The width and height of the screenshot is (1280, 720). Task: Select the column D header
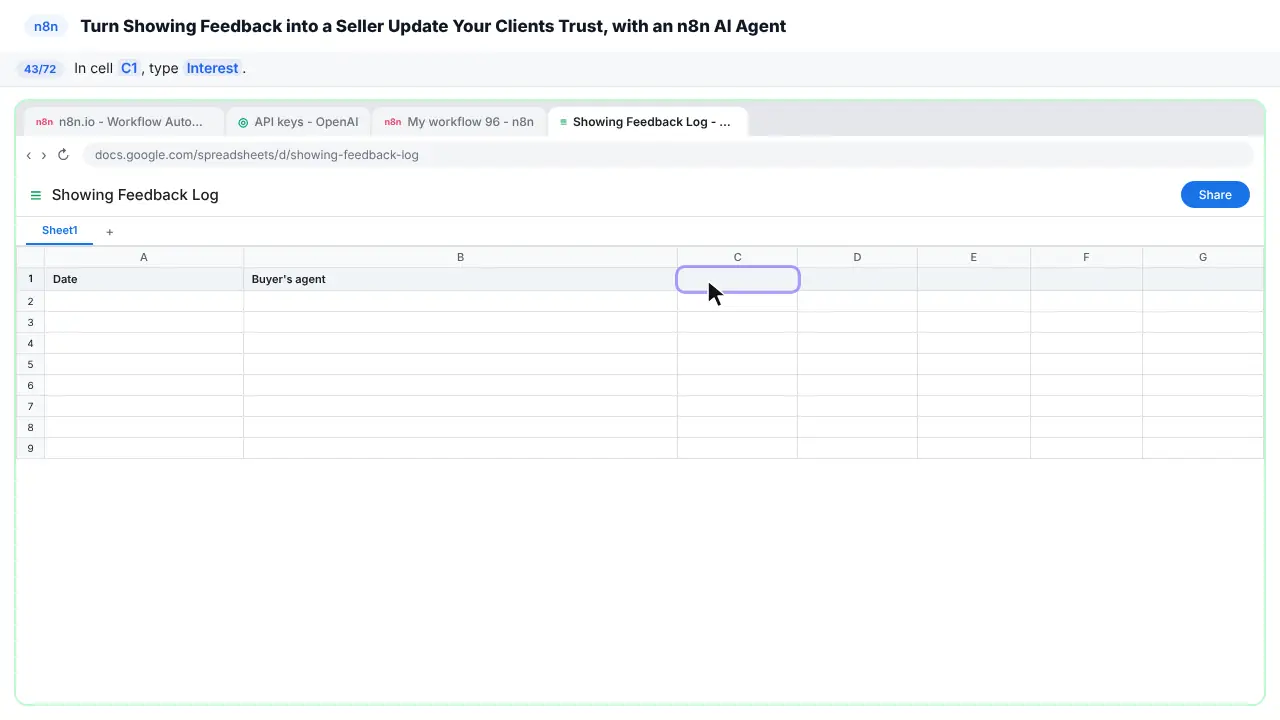[857, 257]
